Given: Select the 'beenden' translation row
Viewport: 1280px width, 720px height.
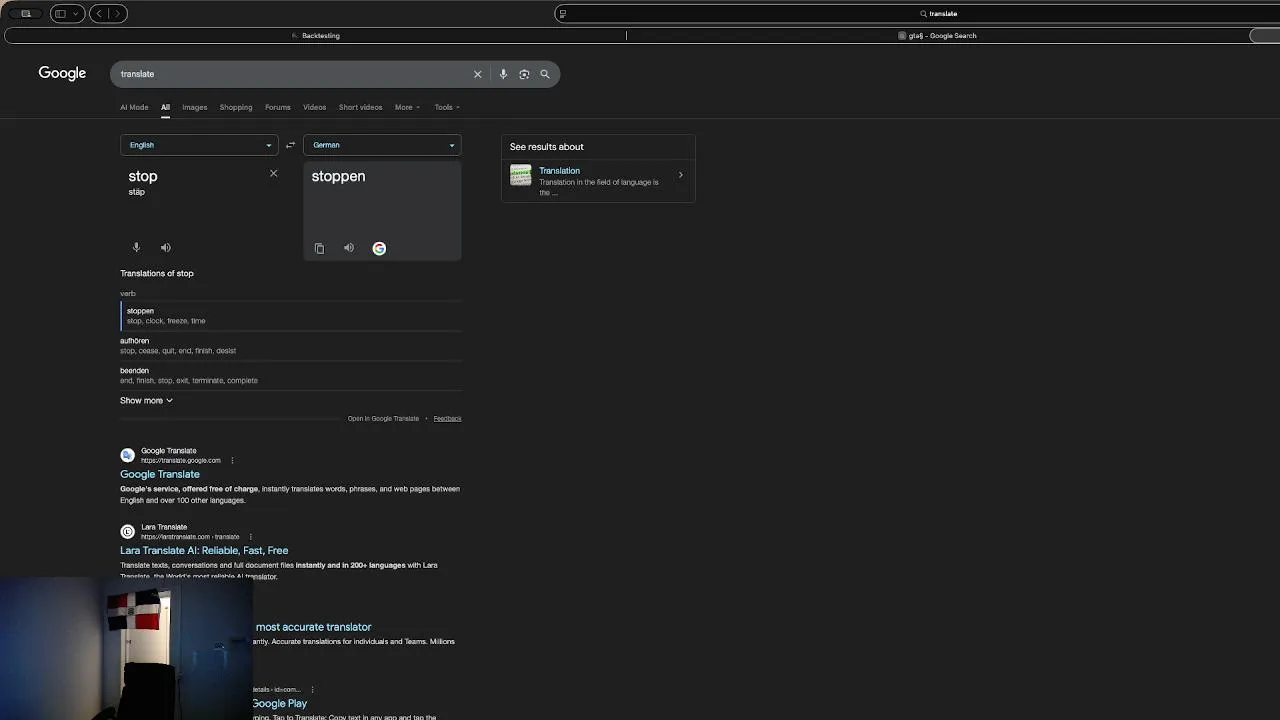Looking at the screenshot, I should pyautogui.click(x=291, y=375).
